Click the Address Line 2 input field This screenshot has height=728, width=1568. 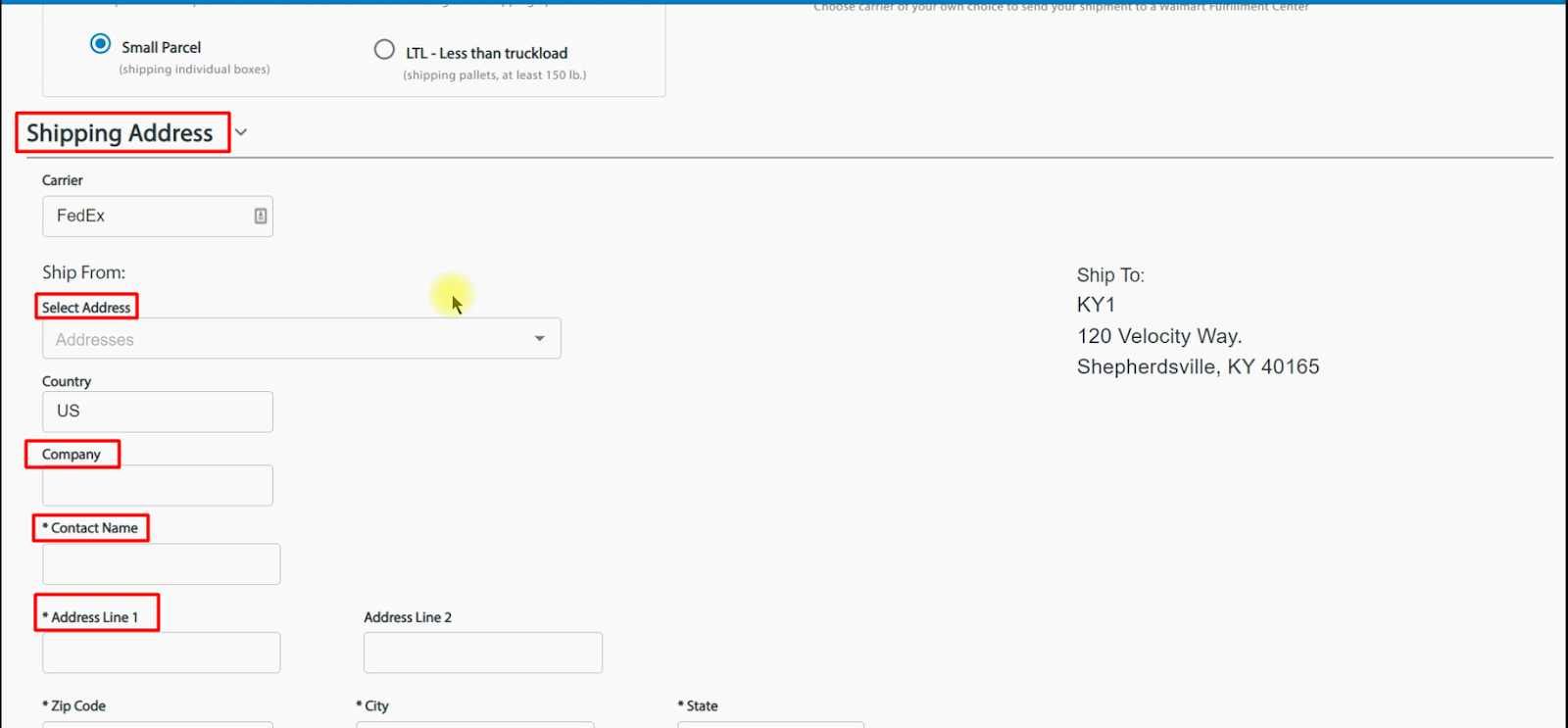[x=482, y=653]
